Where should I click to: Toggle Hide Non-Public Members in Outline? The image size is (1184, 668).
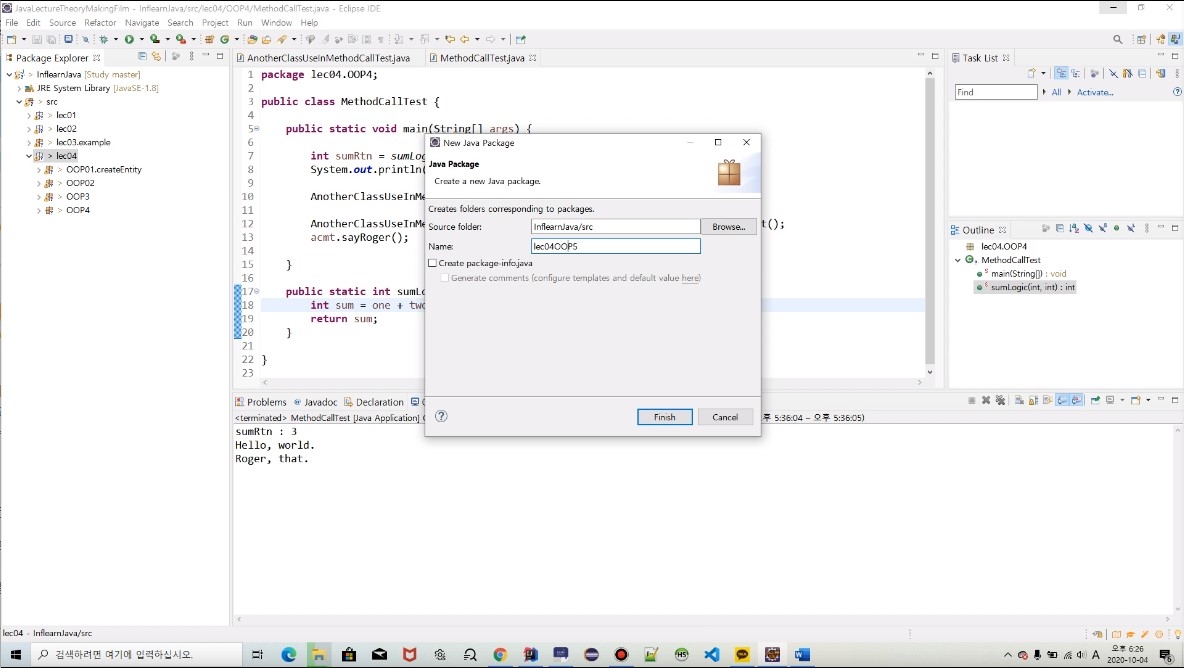(1117, 228)
